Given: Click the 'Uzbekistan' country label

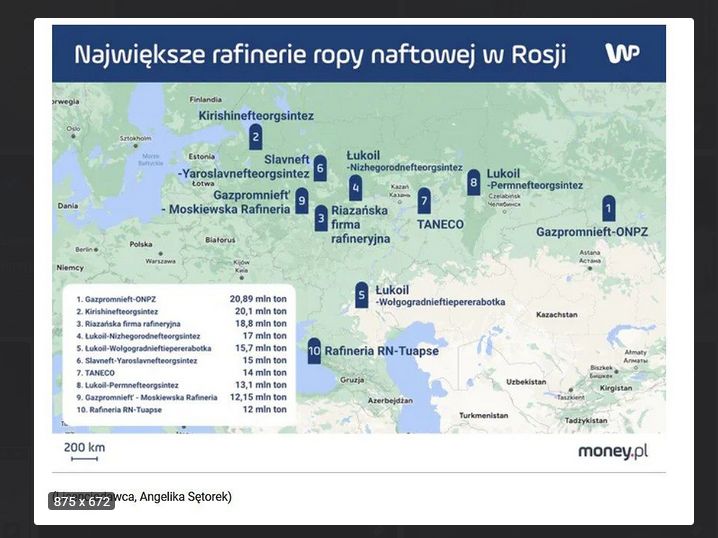Looking at the screenshot, I should 526,381.
